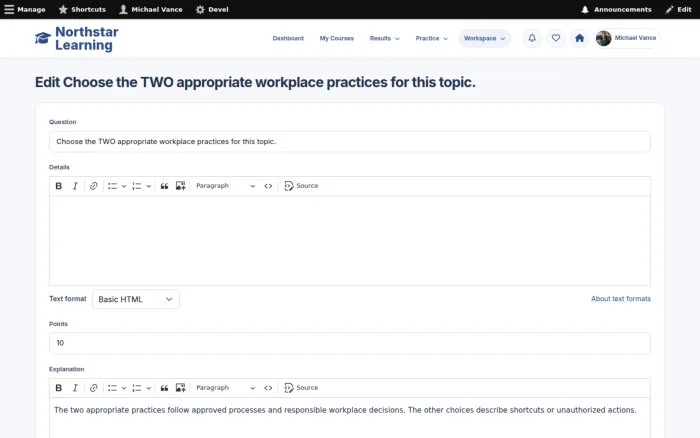Screen dimensions: 700x438
Task: Go to Northstar Learning home via site name
Action: click(x=87, y=38)
